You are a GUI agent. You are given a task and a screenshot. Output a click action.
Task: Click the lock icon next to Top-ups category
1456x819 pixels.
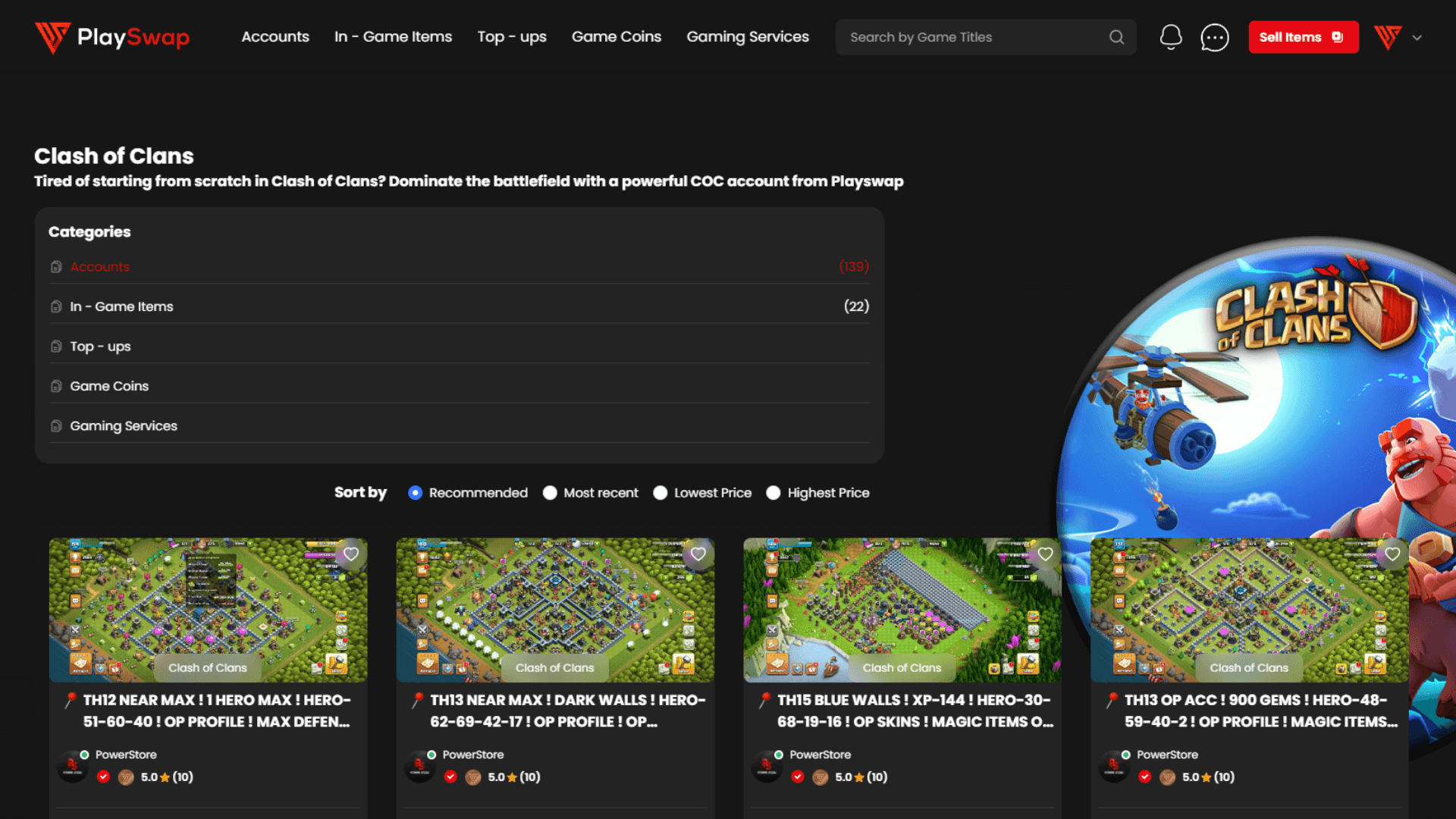[x=56, y=345]
